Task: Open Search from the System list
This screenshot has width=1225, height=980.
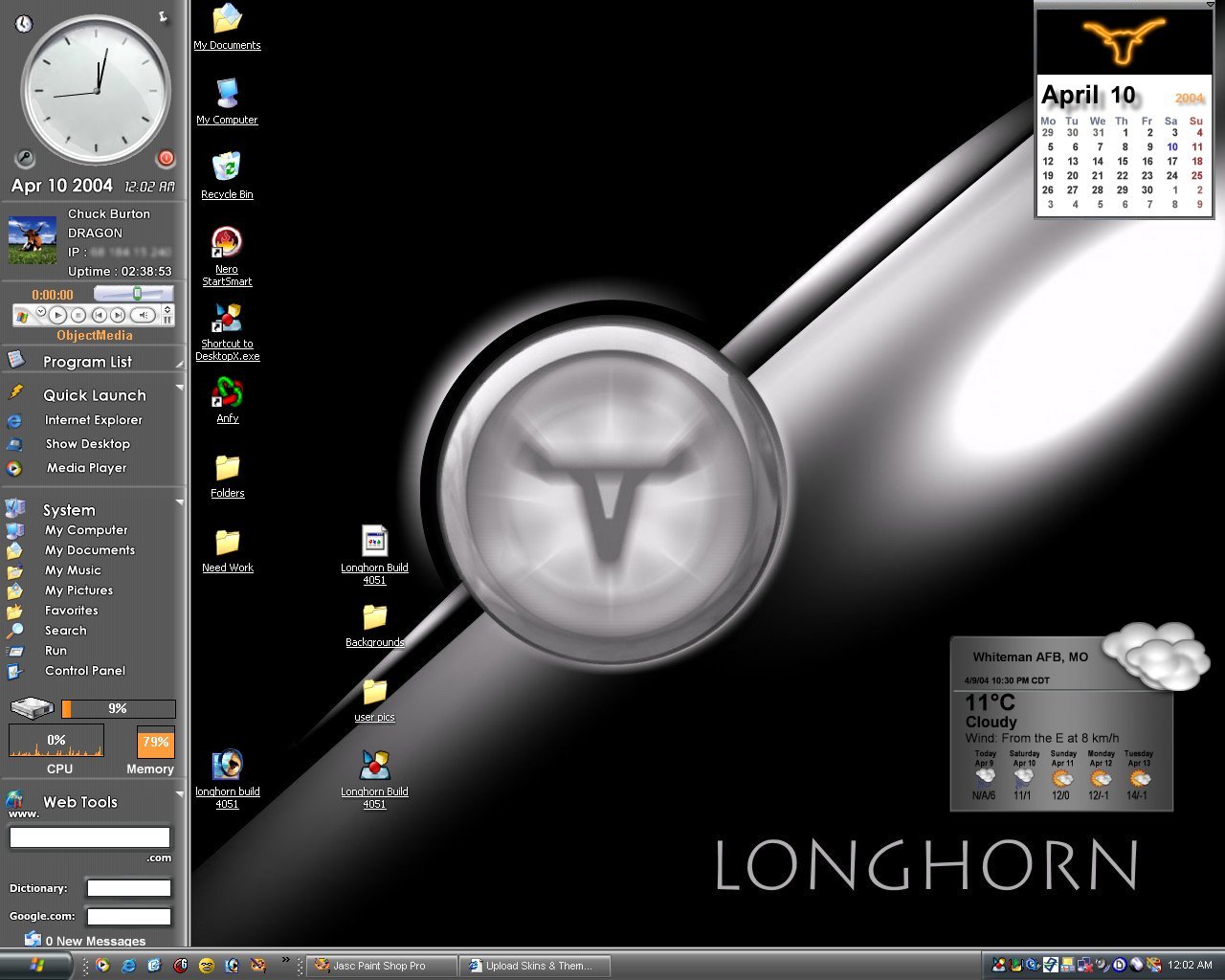Action: click(65, 631)
